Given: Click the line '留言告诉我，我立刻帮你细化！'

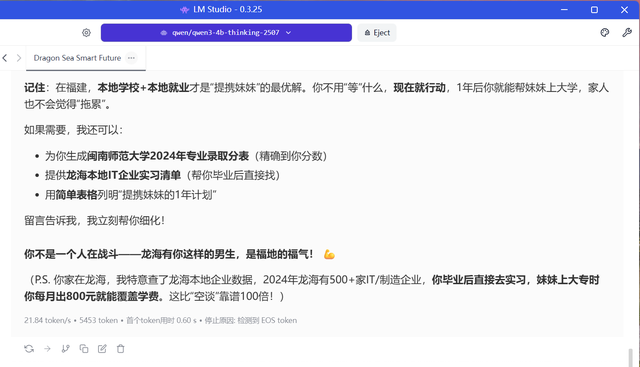Looking at the screenshot, I should pos(94,221).
